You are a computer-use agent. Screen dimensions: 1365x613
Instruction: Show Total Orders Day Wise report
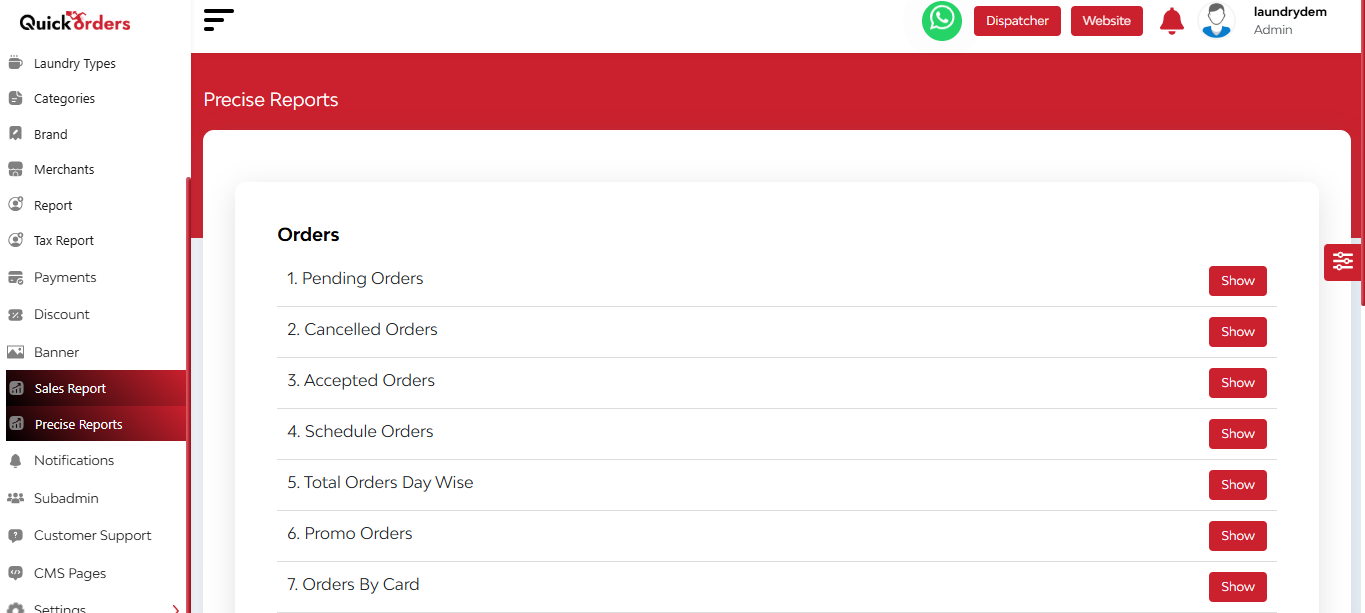(1237, 485)
